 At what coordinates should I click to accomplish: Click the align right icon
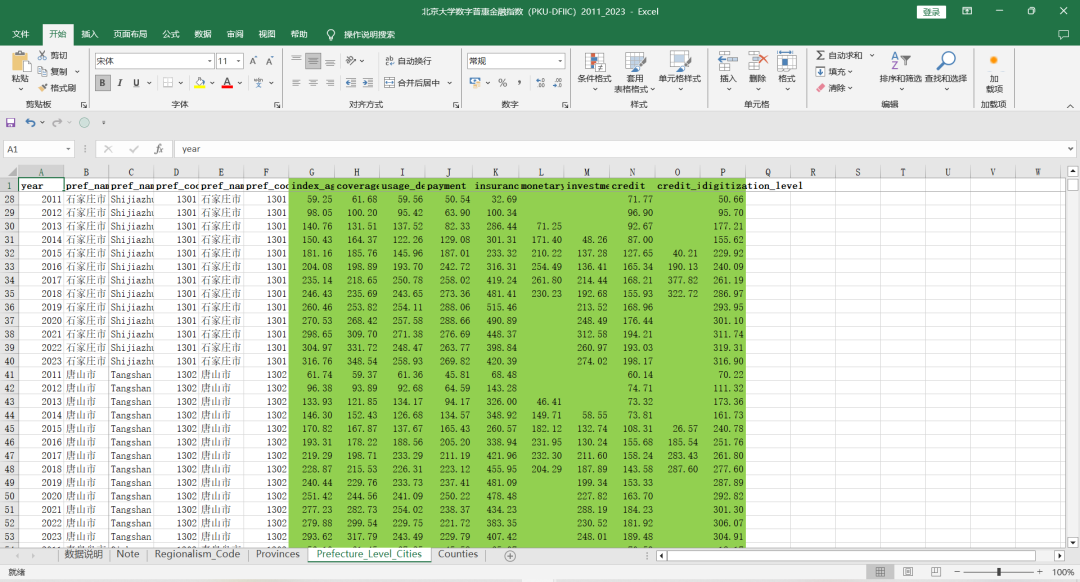pos(331,83)
